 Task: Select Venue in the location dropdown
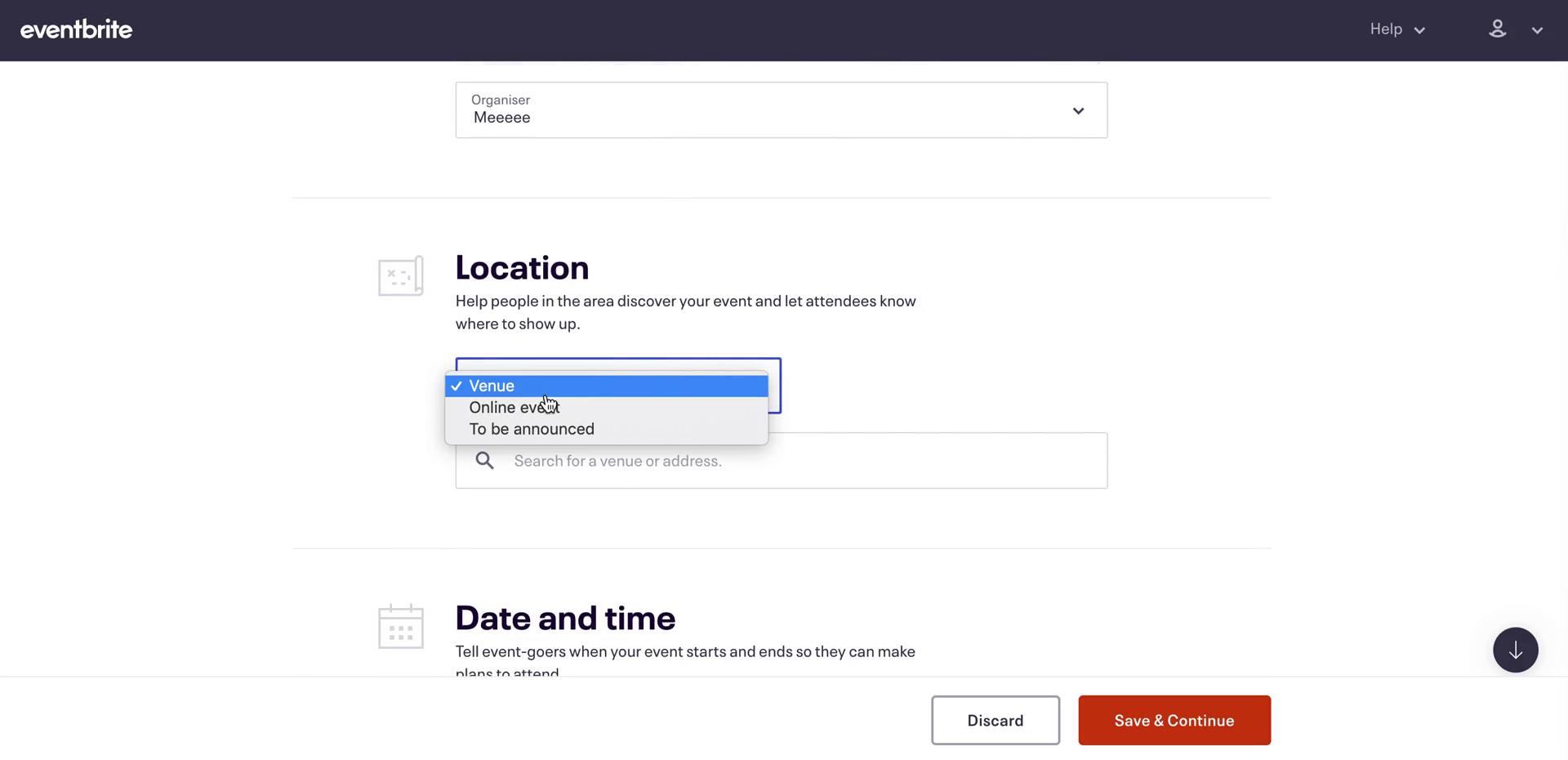coord(607,386)
